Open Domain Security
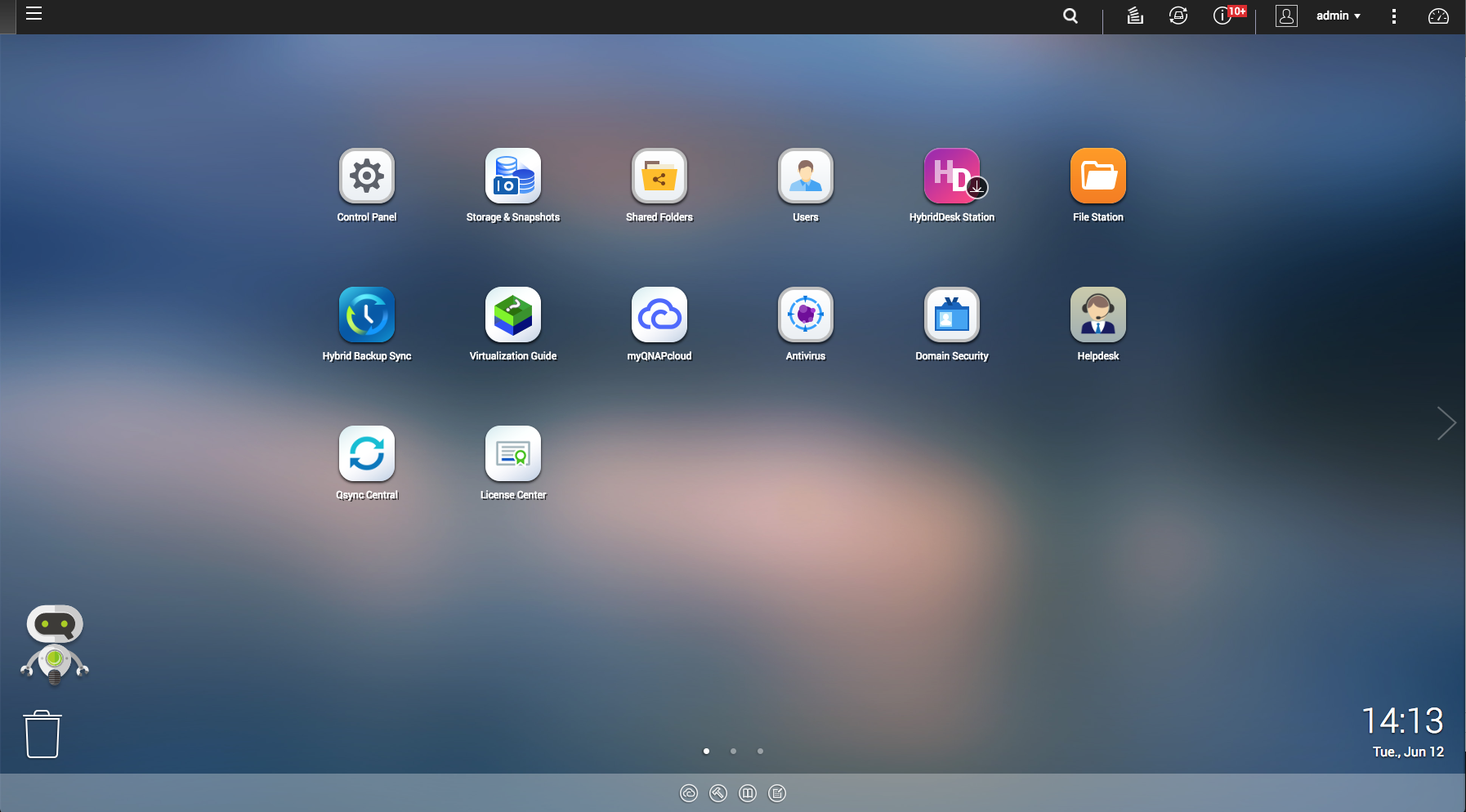This screenshot has height=812, width=1466. click(x=951, y=315)
